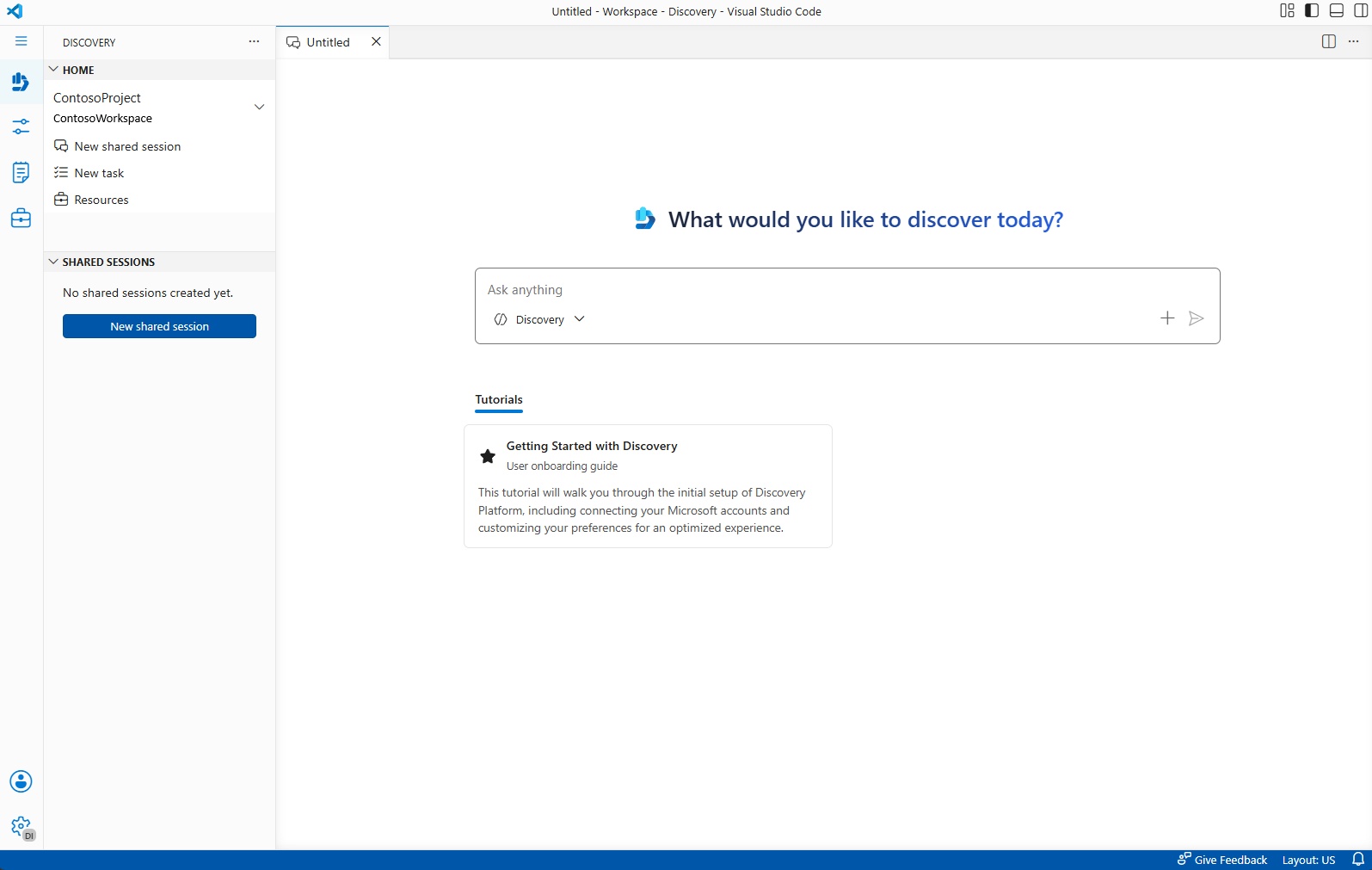Click Layout: US in status bar
The image size is (1372, 870).
(x=1308, y=860)
